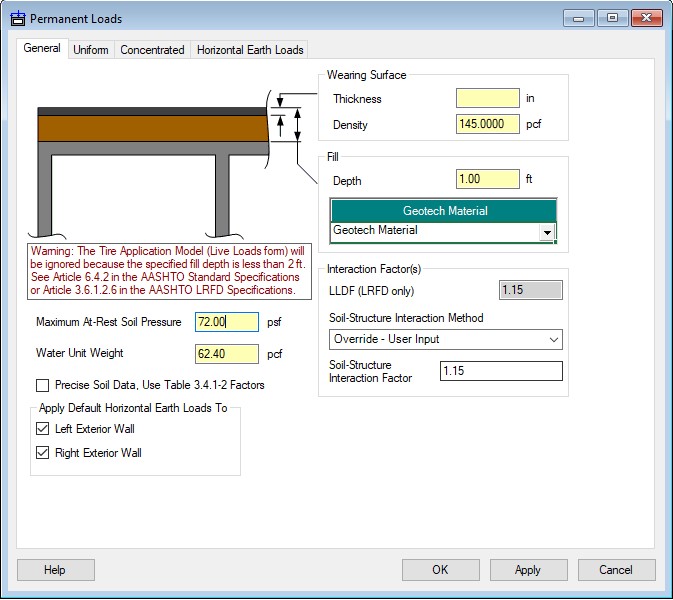Click the LLDF (LRFD only) field

click(531, 290)
